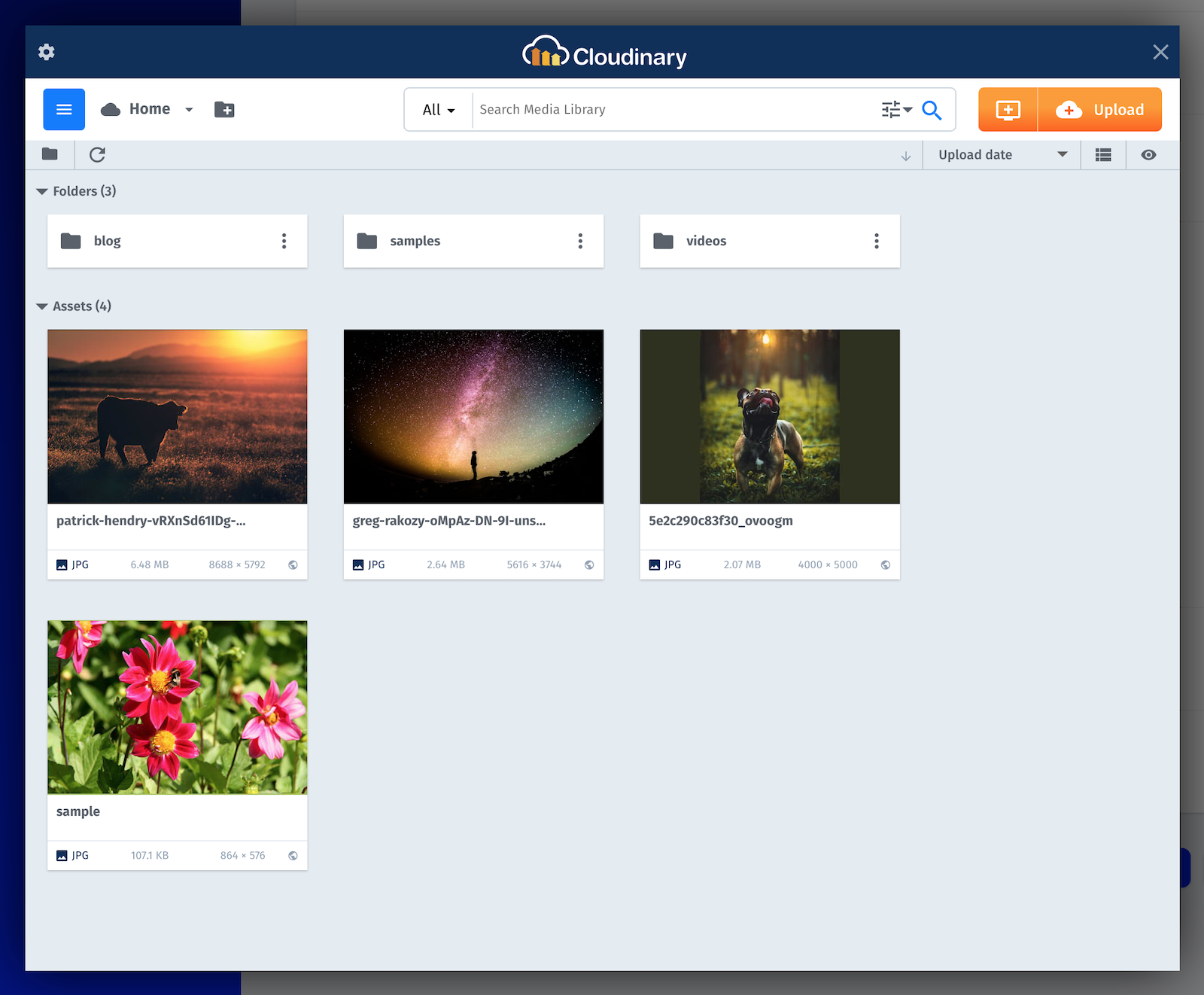This screenshot has width=1204, height=995.
Task: Open options menu for blog folder
Action: (284, 241)
